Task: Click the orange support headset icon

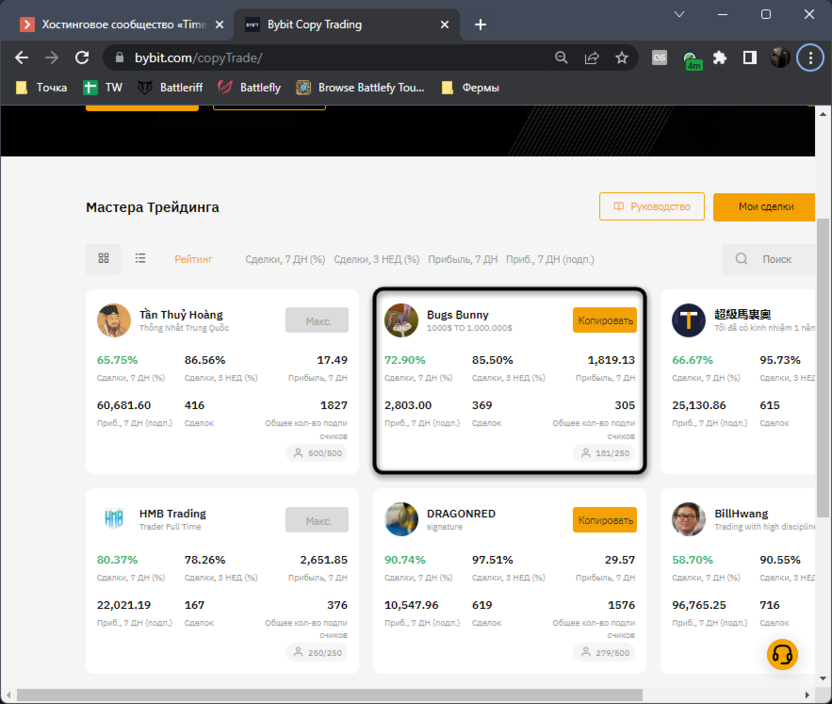Action: [782, 654]
